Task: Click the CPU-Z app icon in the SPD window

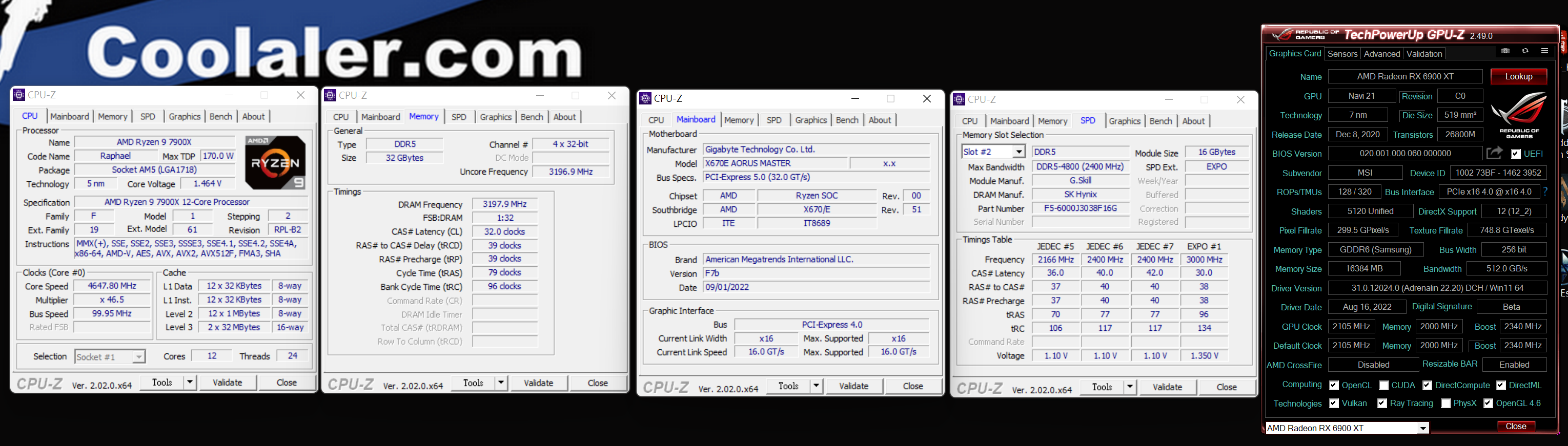Action: [x=960, y=100]
